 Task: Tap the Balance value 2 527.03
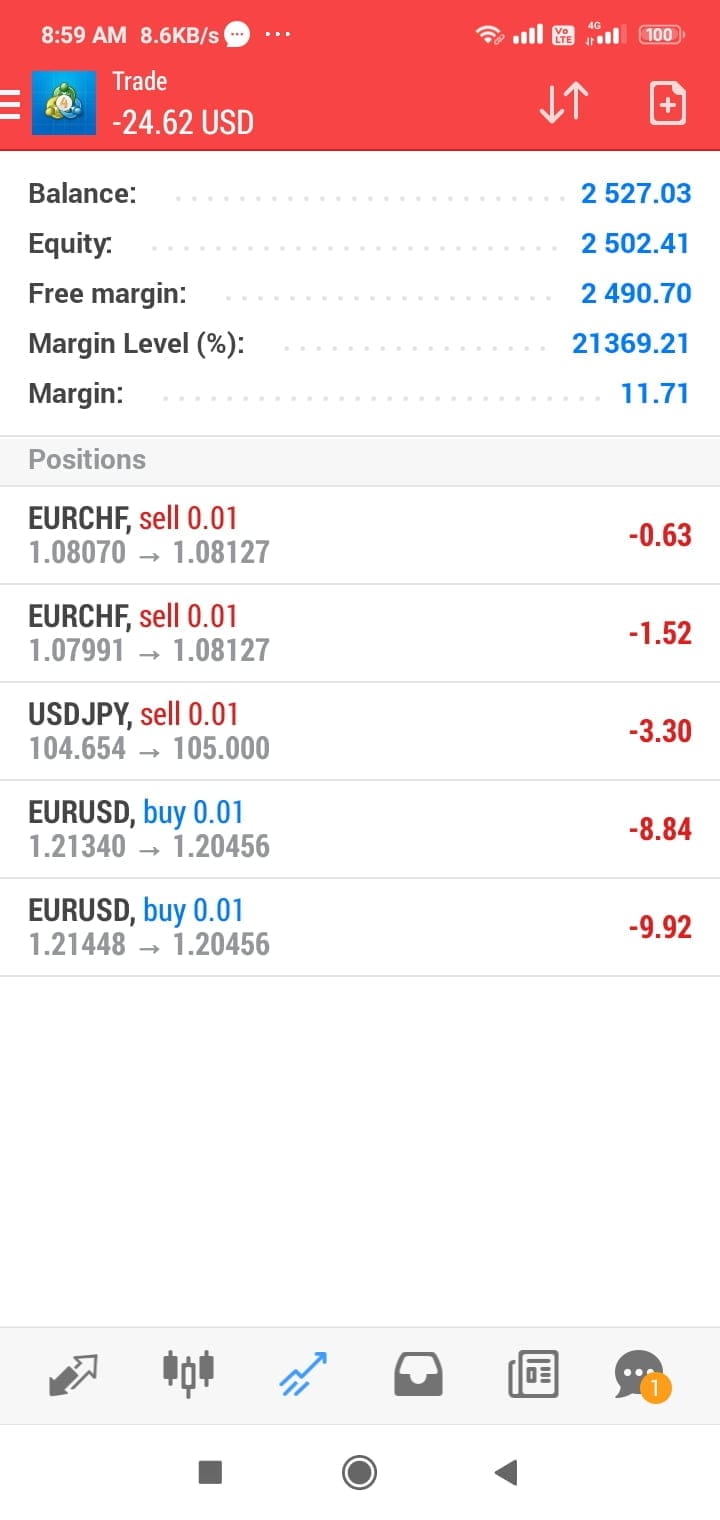635,193
